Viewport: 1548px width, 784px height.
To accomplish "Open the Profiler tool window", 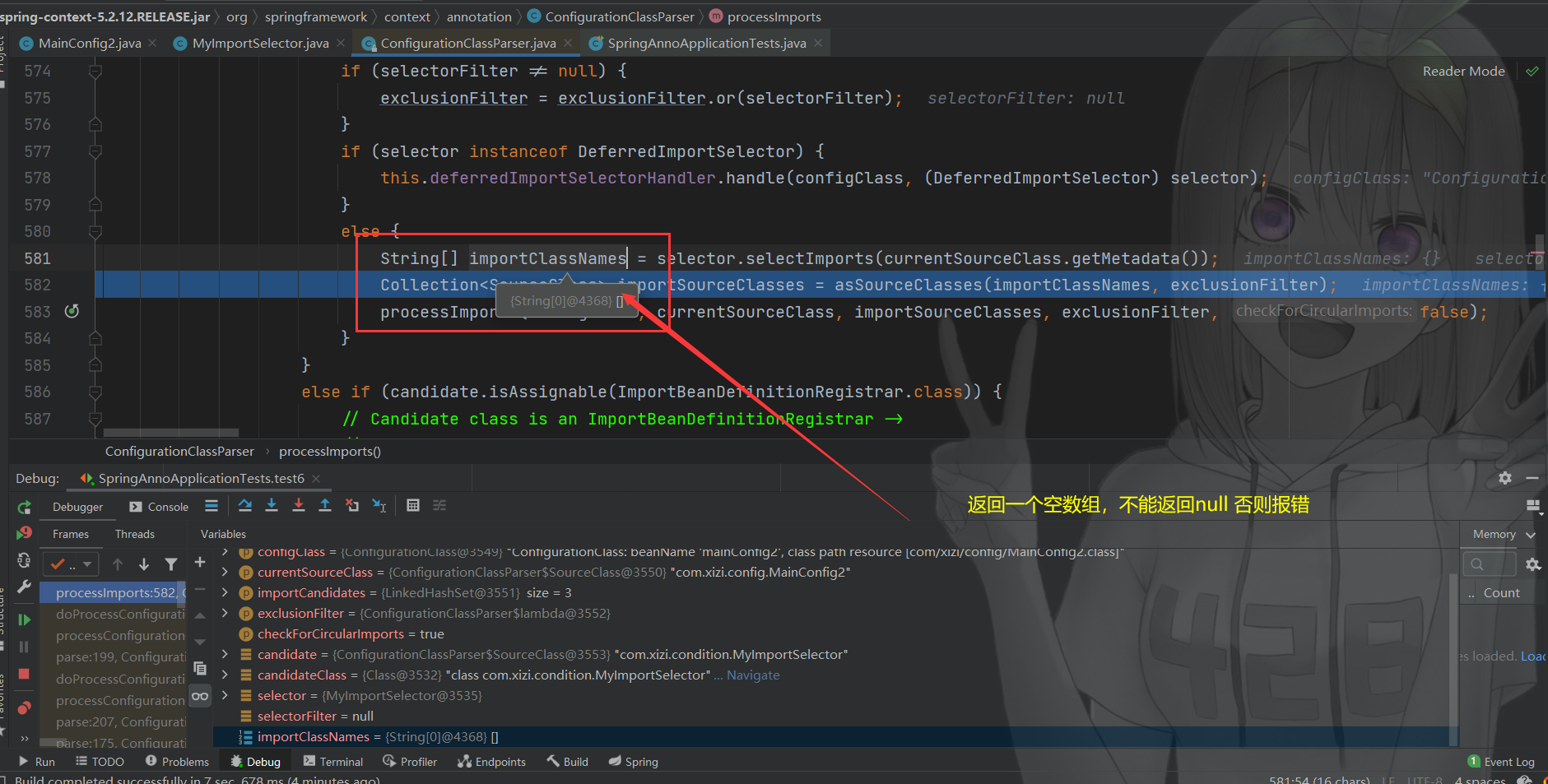I will [411, 762].
